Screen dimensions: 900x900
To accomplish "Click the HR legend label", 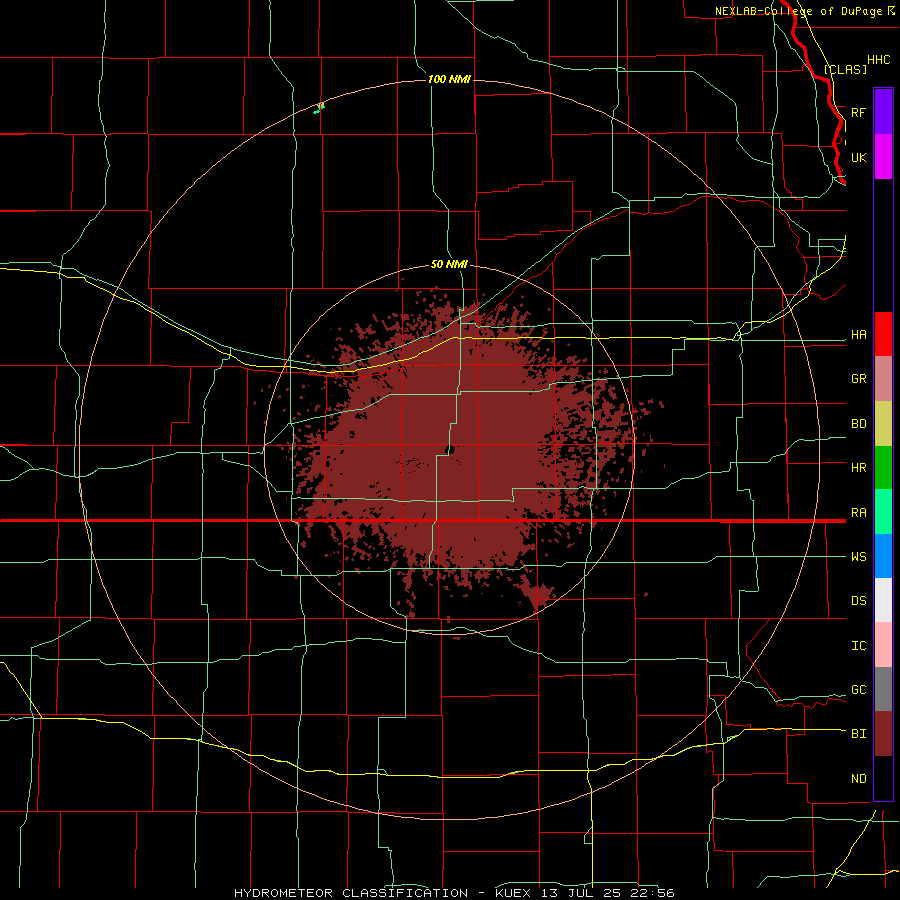I will 858,468.
